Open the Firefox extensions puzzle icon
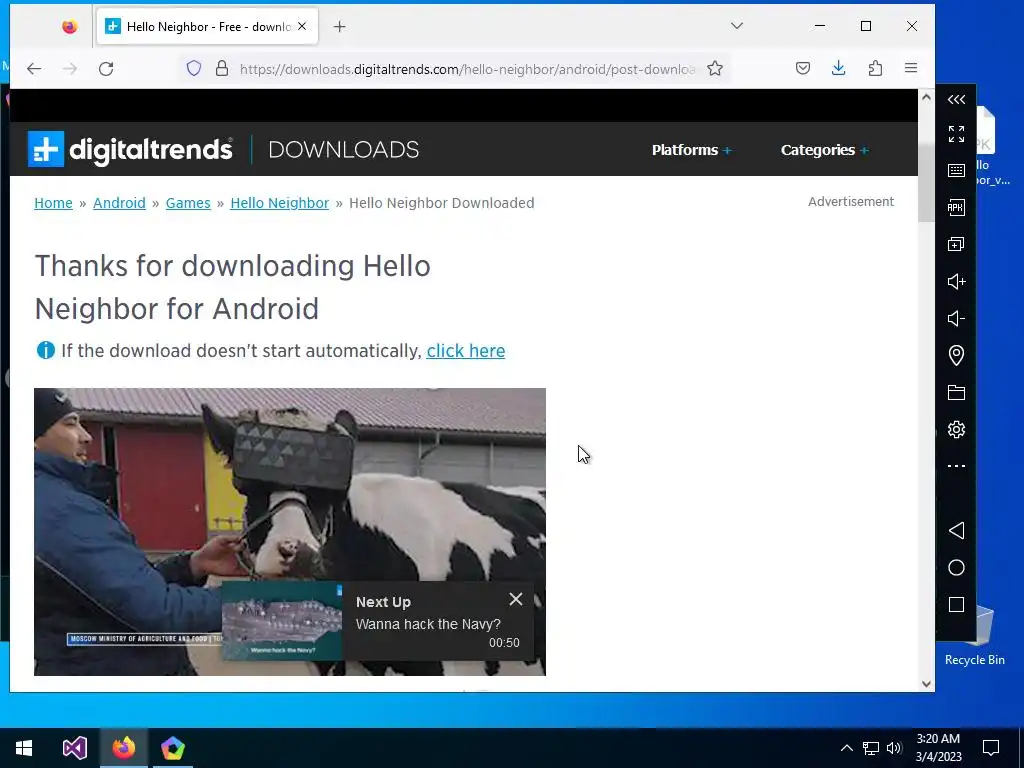The image size is (1024, 768). tap(875, 69)
